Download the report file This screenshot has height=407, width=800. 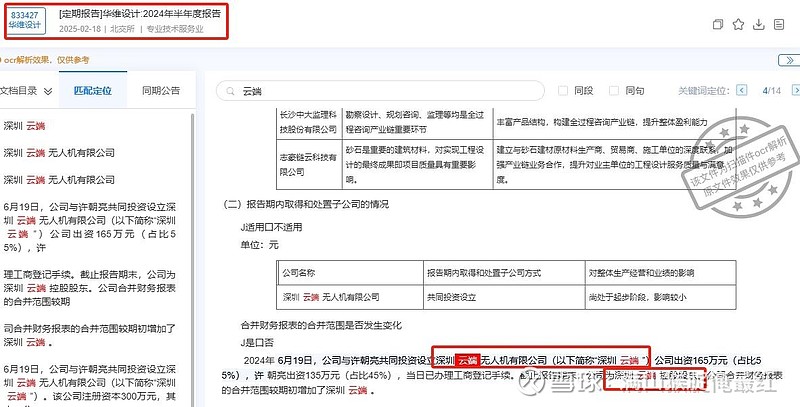click(x=759, y=24)
